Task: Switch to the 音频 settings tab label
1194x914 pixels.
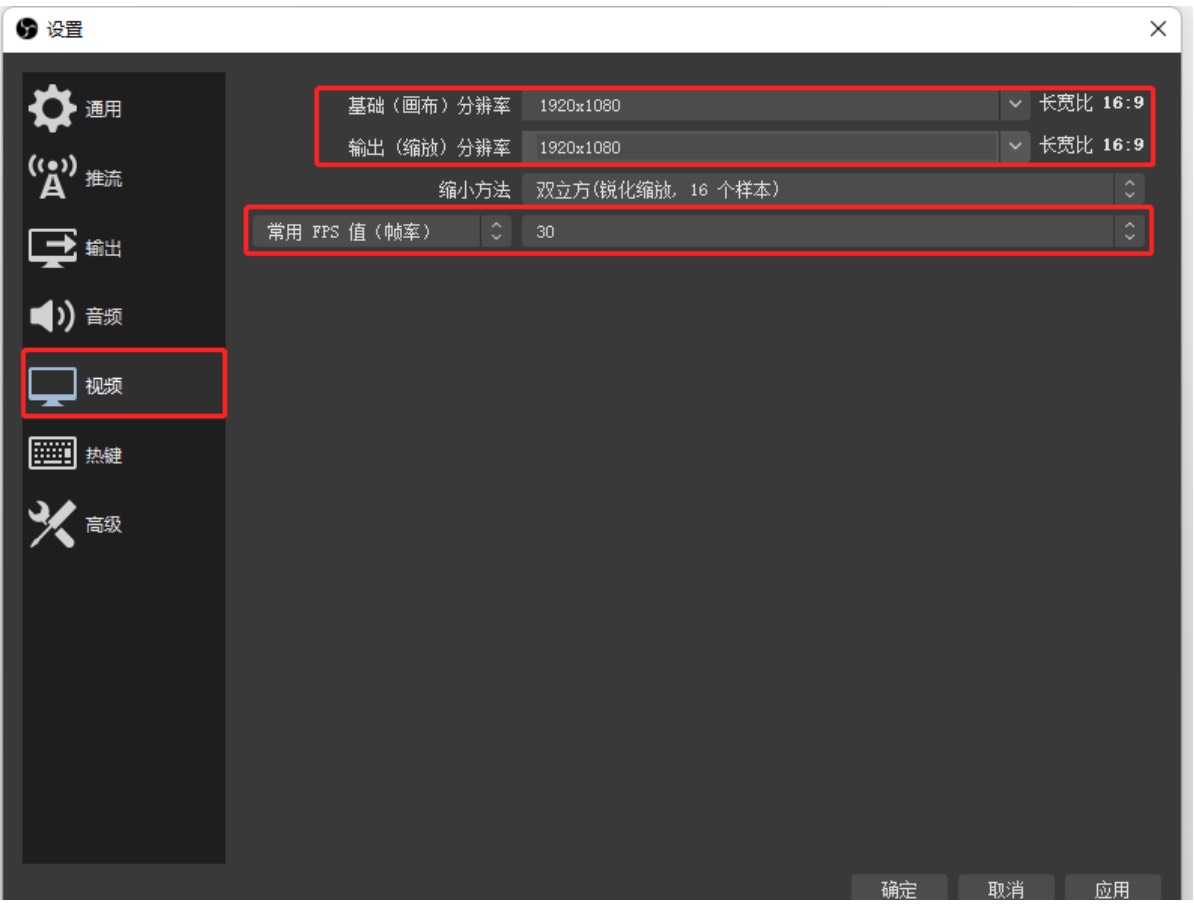Action: 104,317
